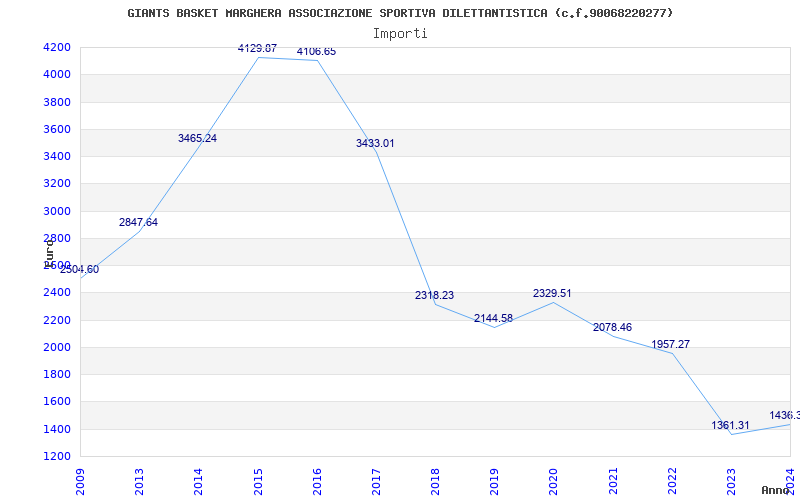800x500 pixels.
Task: Click the y-axis tick 1200
Action: (56, 456)
